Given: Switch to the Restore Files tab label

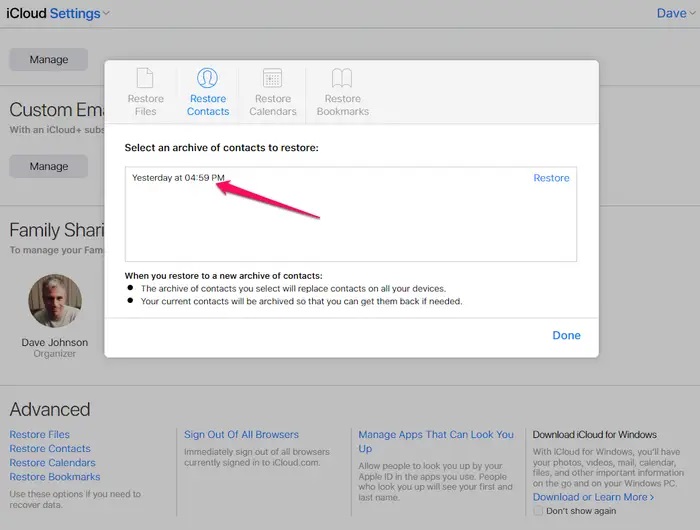Looking at the screenshot, I should [146, 105].
